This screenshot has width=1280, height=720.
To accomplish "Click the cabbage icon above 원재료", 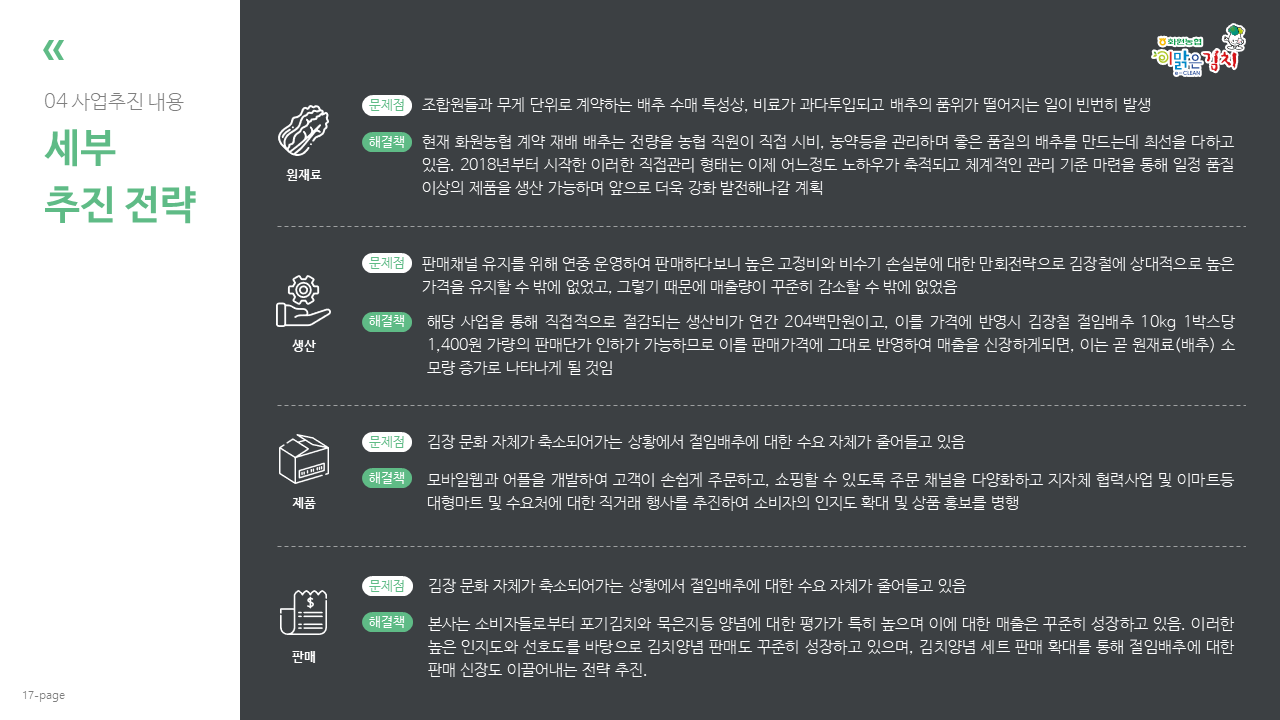I will tap(303, 131).
